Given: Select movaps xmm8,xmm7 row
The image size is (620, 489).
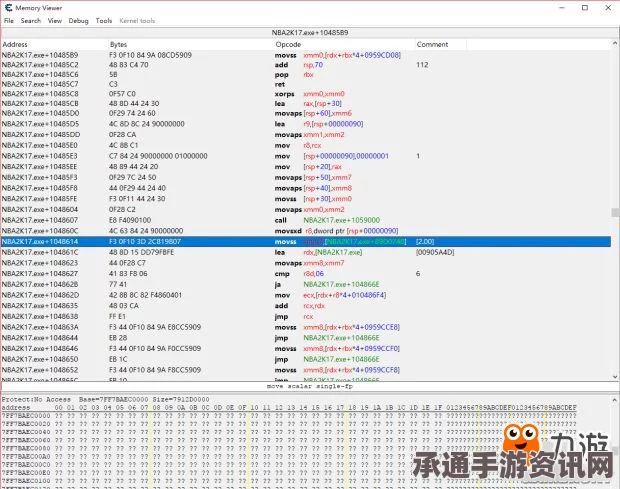Looking at the screenshot, I should click(x=306, y=263).
